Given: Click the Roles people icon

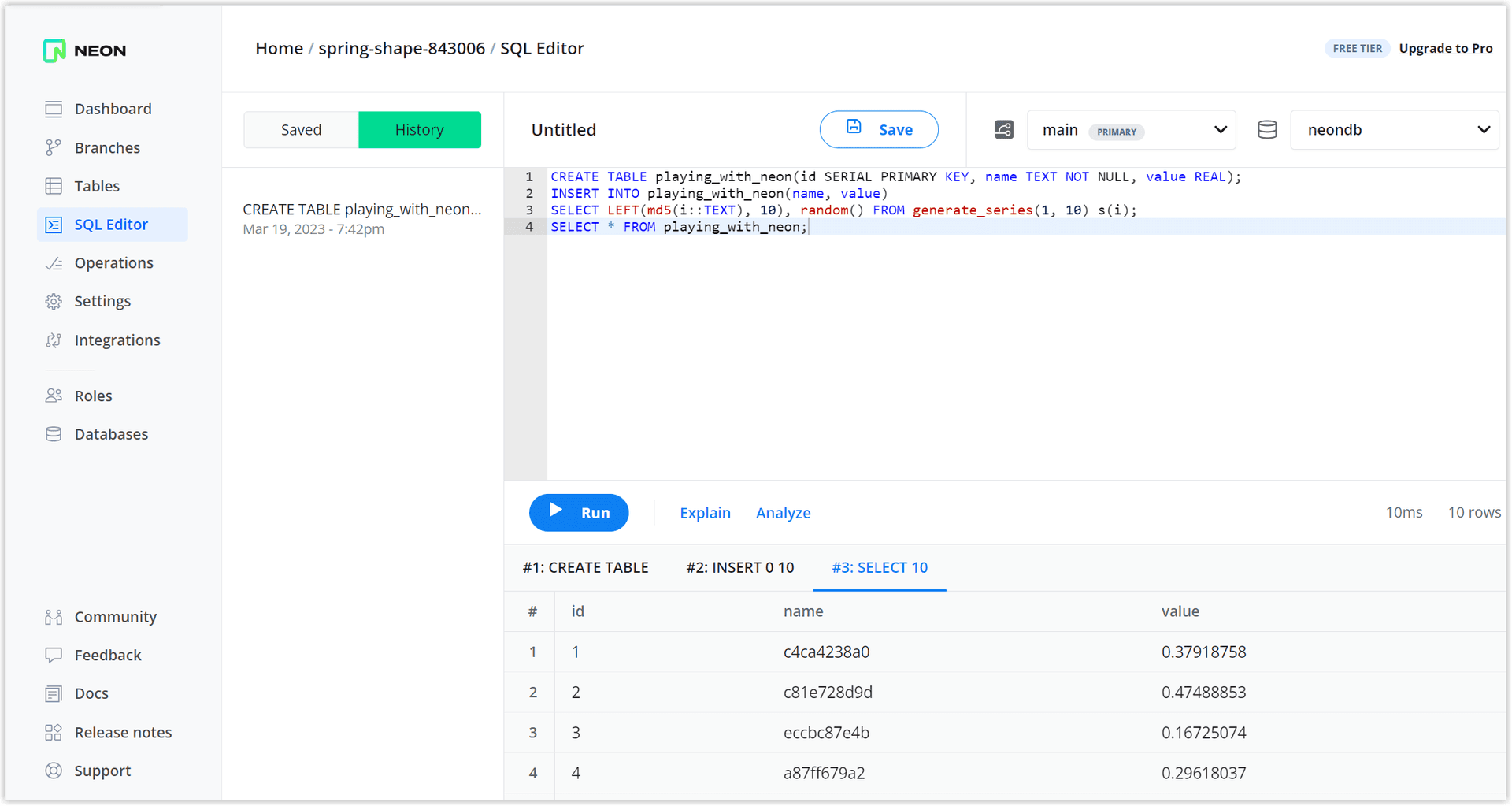Looking at the screenshot, I should [x=54, y=396].
